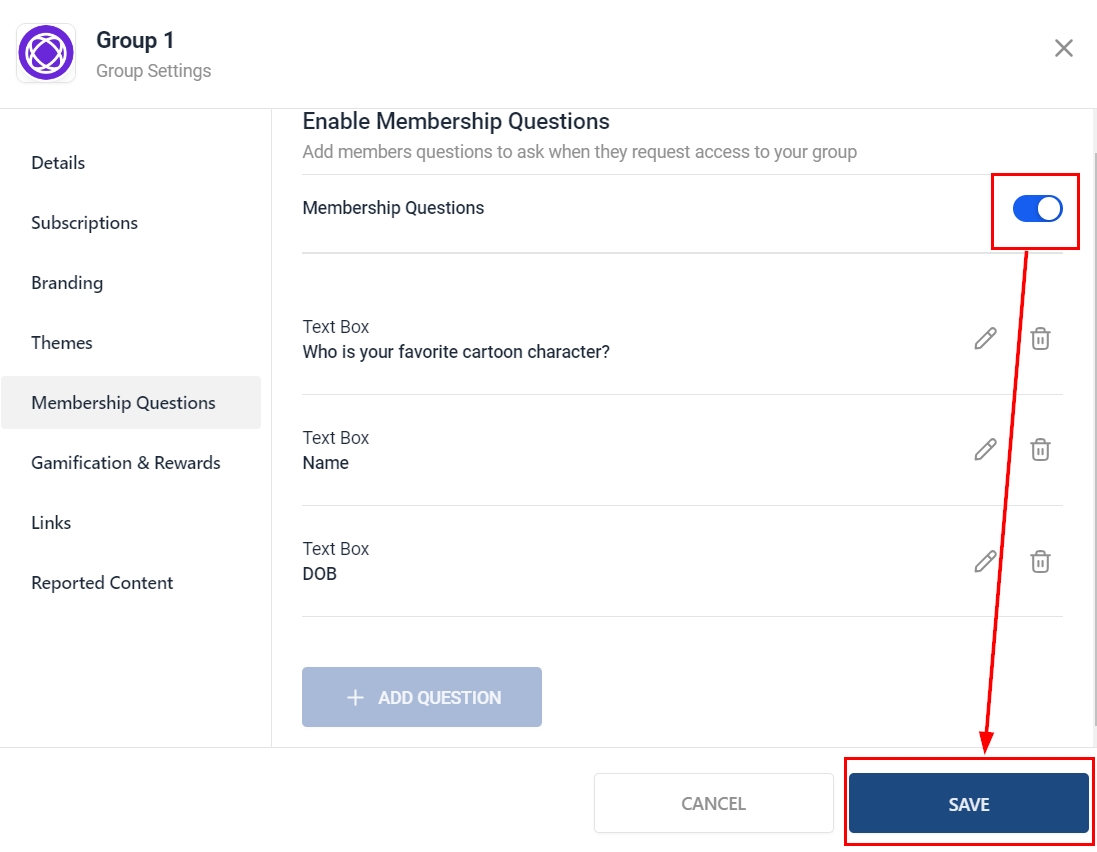Trash the Name text box question
Image resolution: width=1097 pixels, height=852 pixels.
pyautogui.click(x=1040, y=450)
